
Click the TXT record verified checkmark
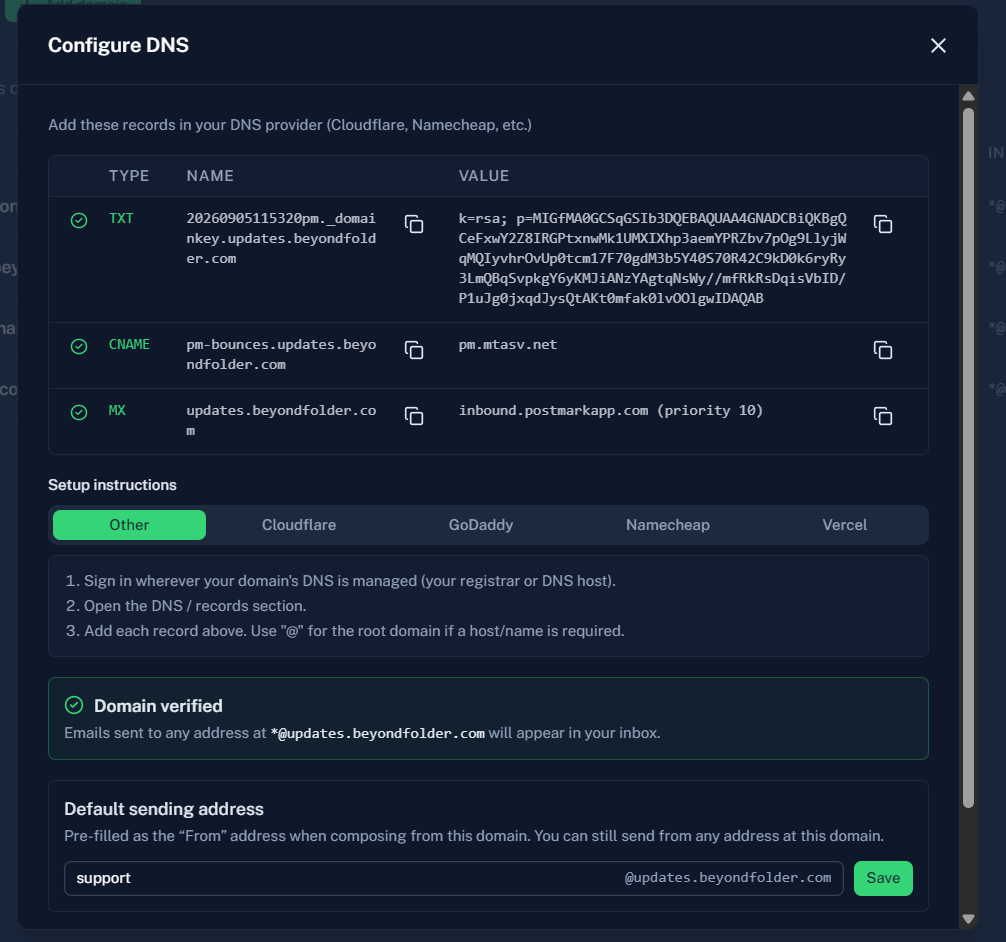79,220
